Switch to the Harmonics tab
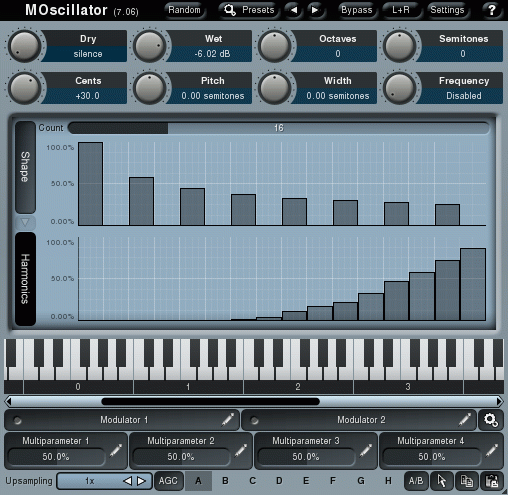This screenshot has height=495, width=508. [25, 279]
